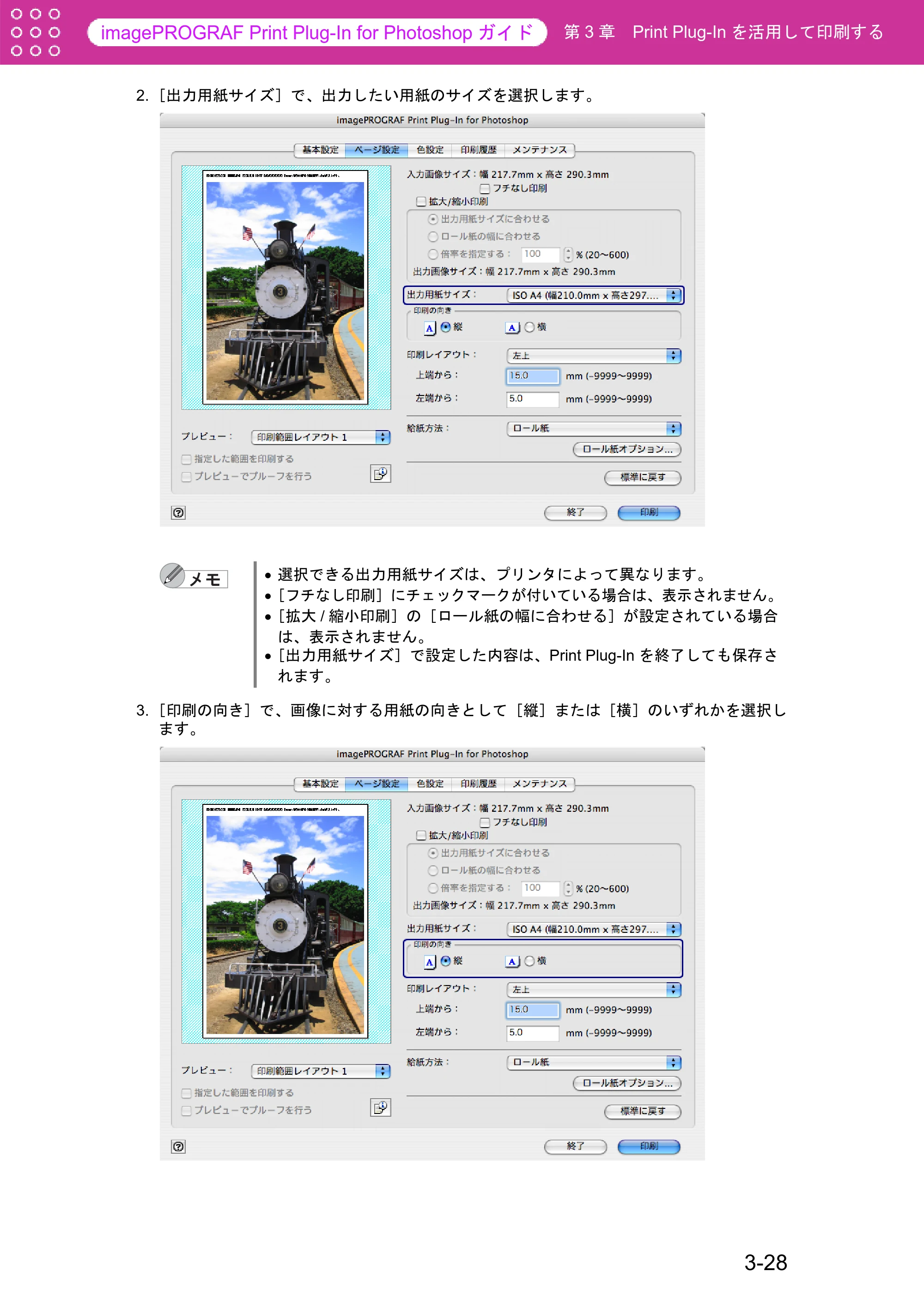Click 終了 button in upper dialog
This screenshot has height=1308, width=924.
[x=575, y=513]
